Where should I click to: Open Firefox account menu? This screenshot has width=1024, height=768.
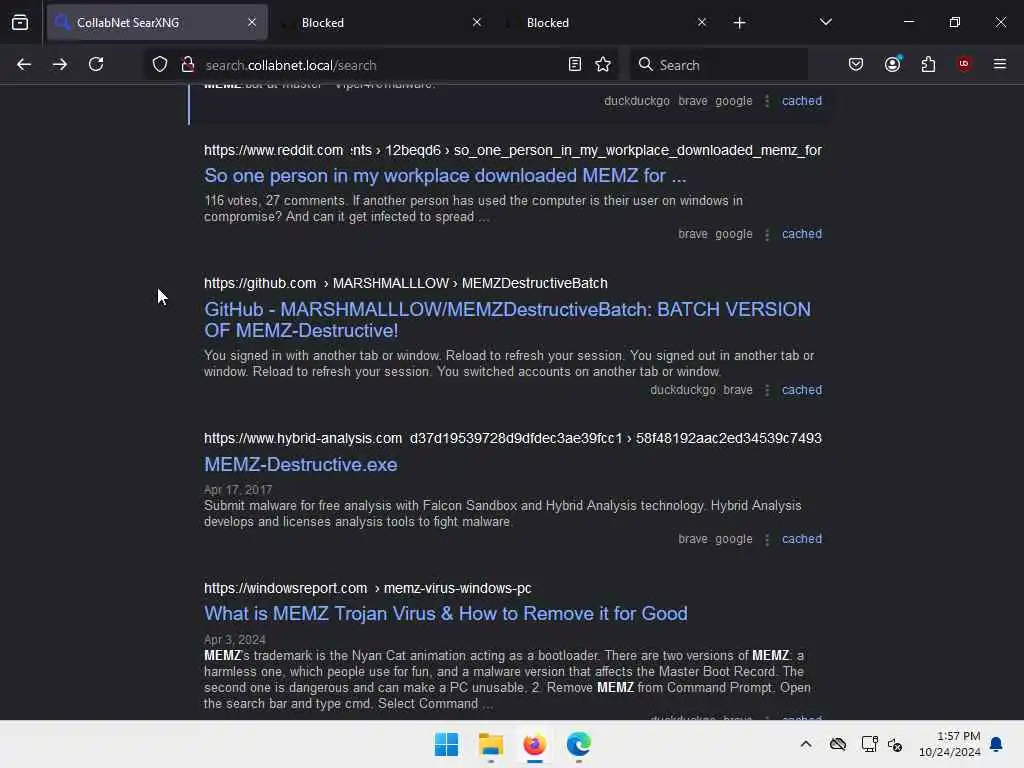point(893,64)
